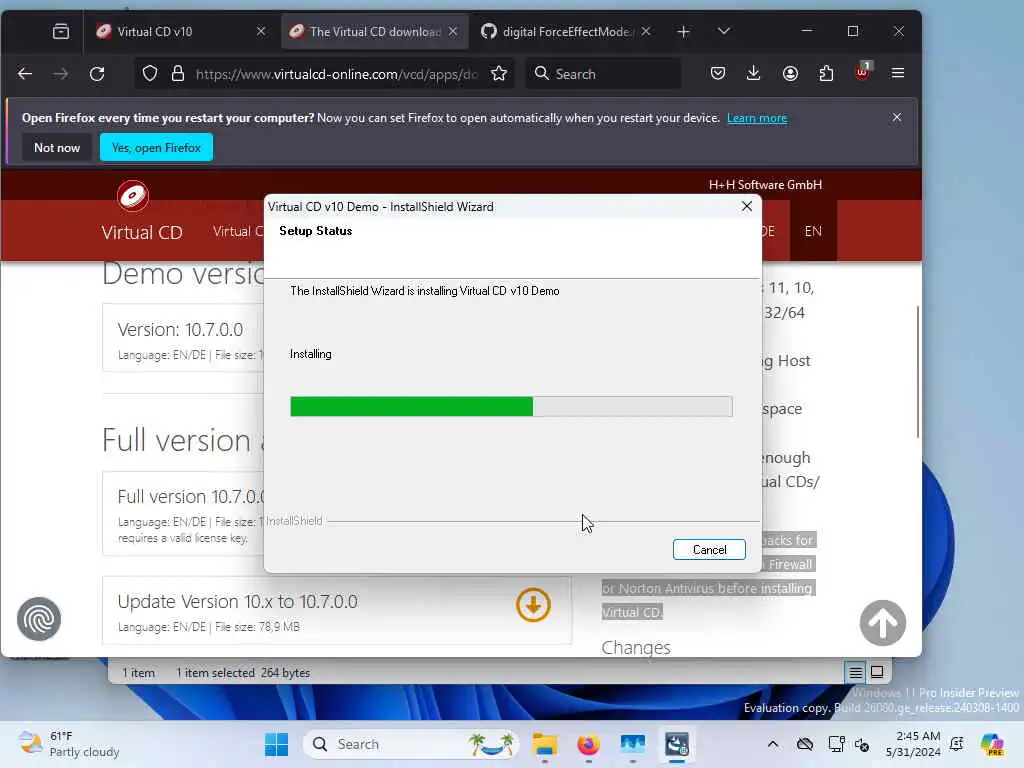Go back to previous page
The height and width of the screenshot is (768, 1024).
(25, 74)
